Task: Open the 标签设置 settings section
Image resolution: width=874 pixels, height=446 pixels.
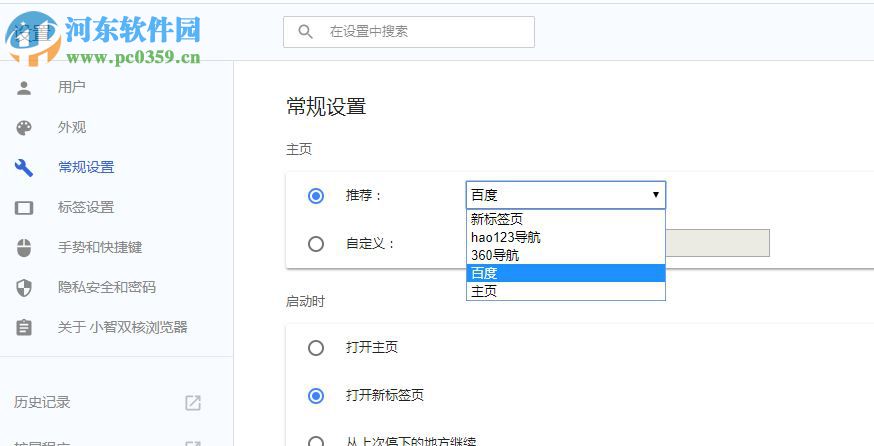Action: click(86, 207)
